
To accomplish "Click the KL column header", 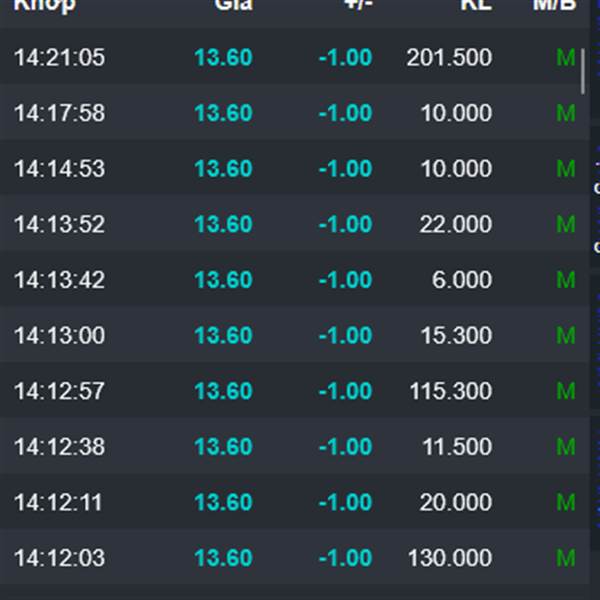I will click(476, 5).
